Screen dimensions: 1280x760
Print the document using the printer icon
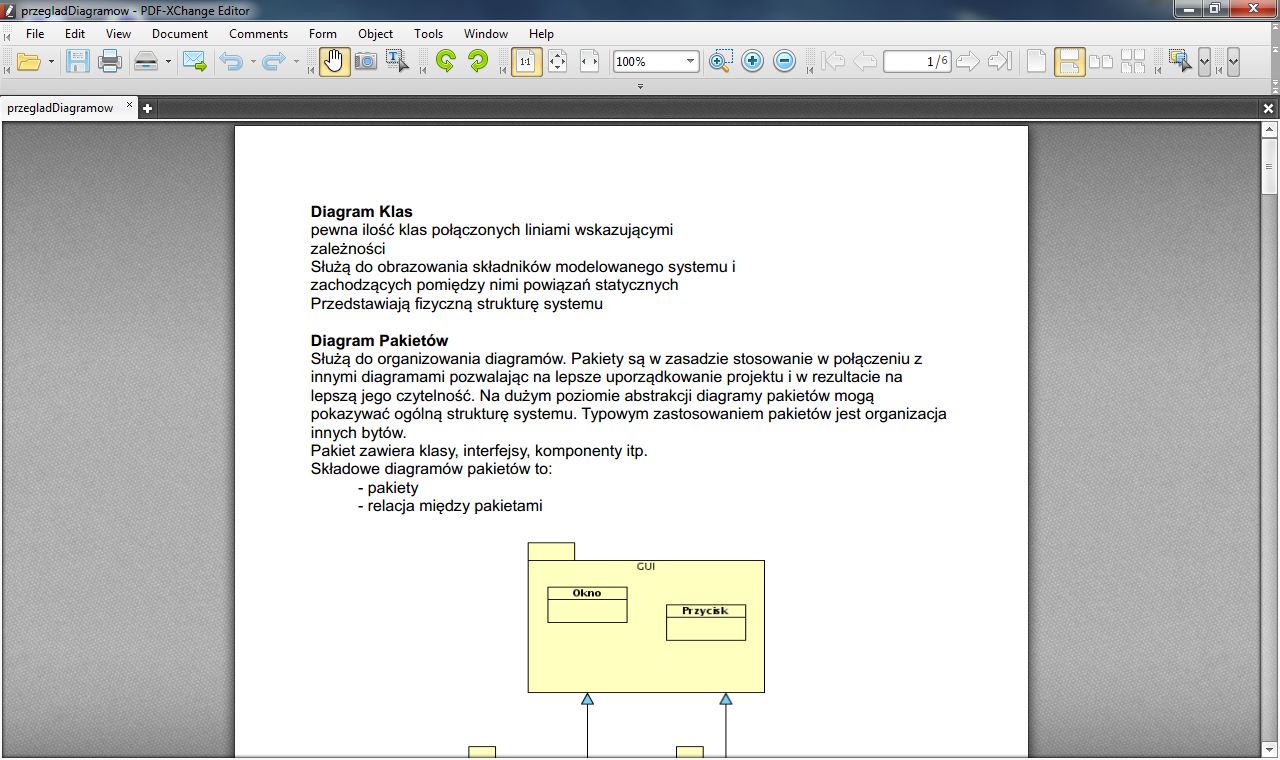point(110,62)
